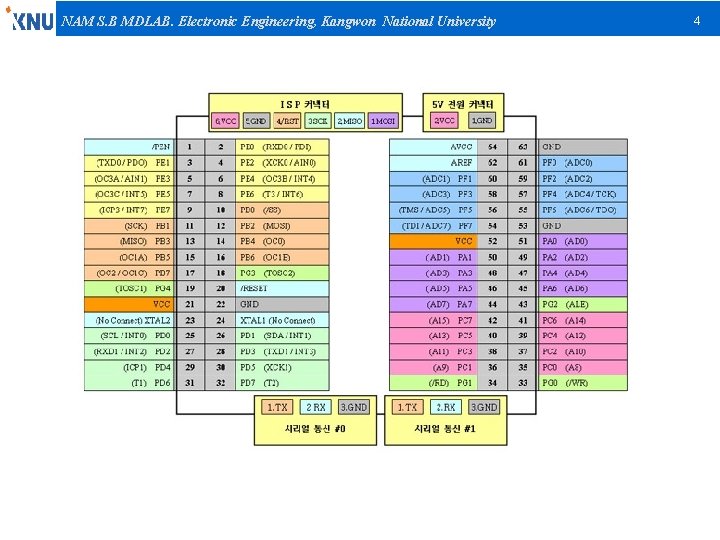
Task: Select the "PG2 (ALE)" cell
Action: (583, 304)
